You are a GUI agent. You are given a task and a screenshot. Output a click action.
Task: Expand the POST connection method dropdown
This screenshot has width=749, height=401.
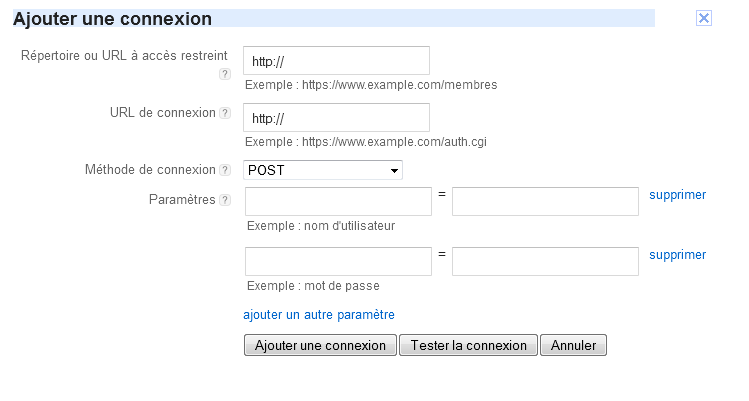[323, 170]
